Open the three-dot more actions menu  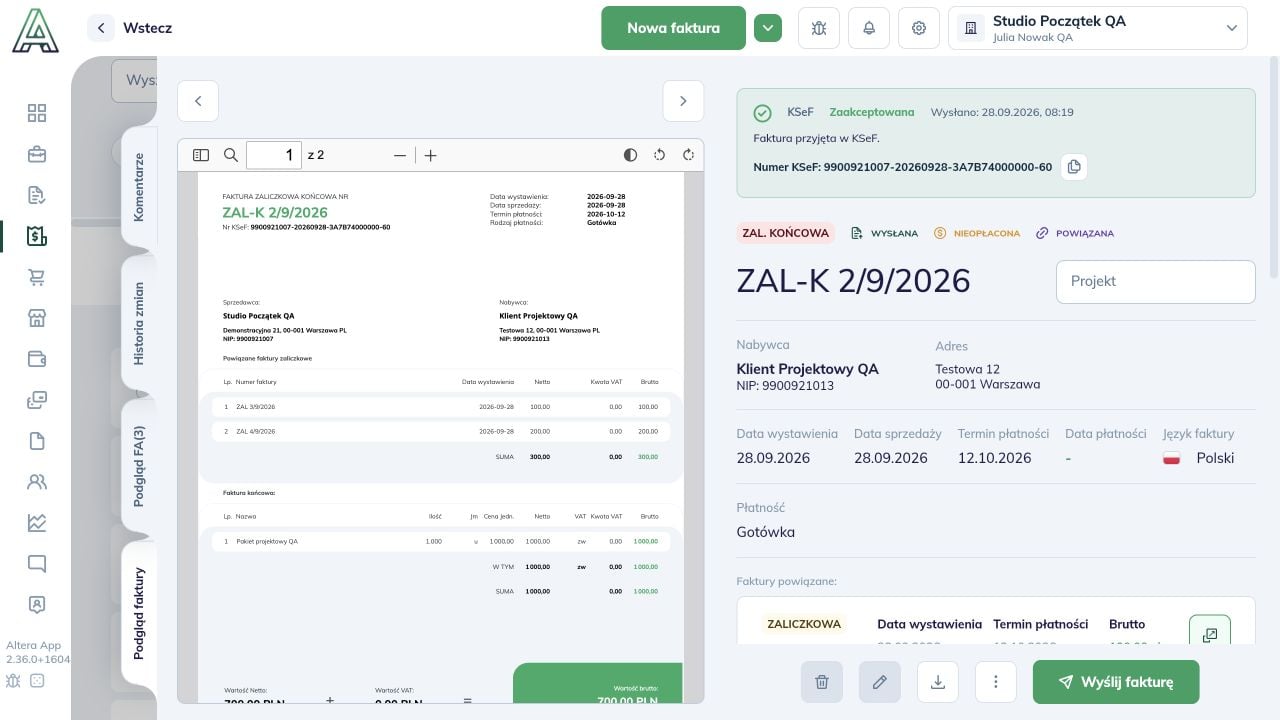coord(996,682)
